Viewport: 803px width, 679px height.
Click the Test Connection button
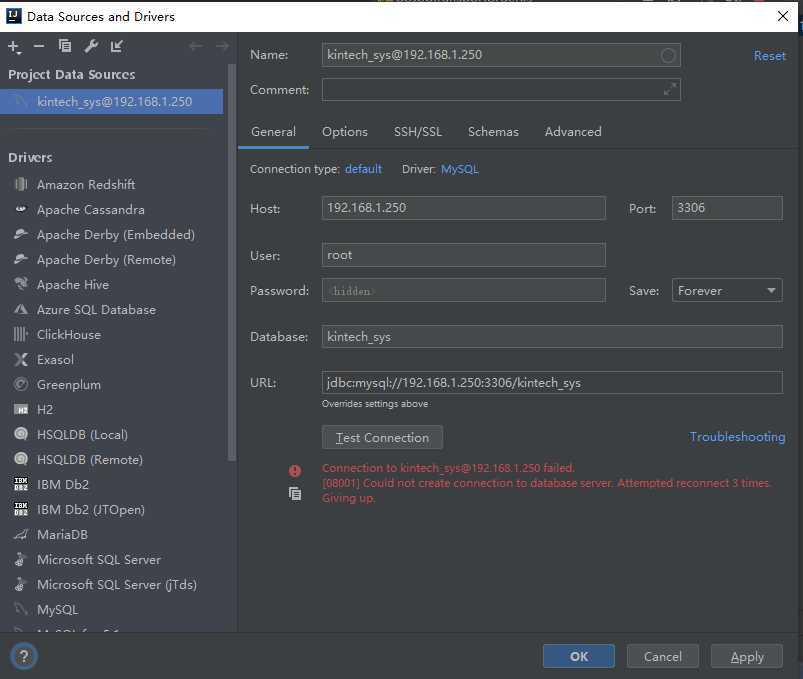coord(382,438)
